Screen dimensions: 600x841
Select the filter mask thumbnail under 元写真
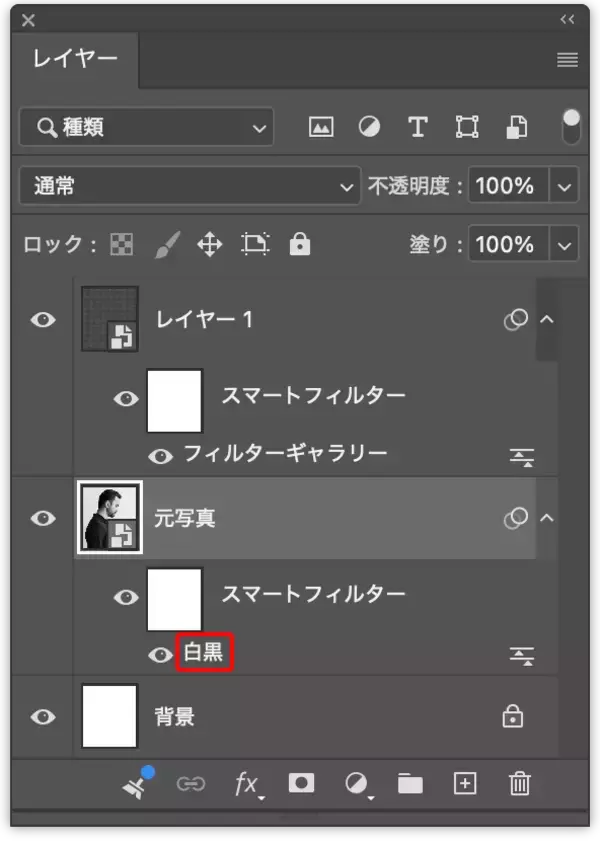coord(174,599)
